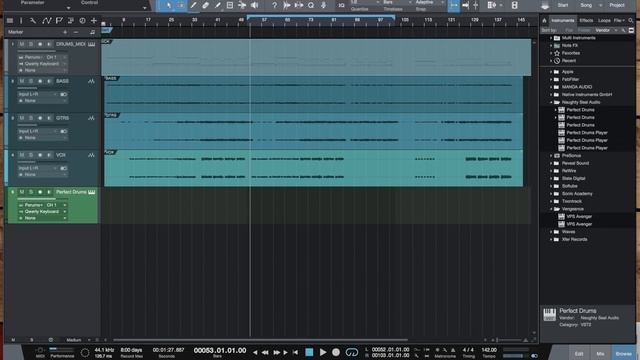
Task: Enable monitoring on the BASS track
Action: click(x=49, y=81)
